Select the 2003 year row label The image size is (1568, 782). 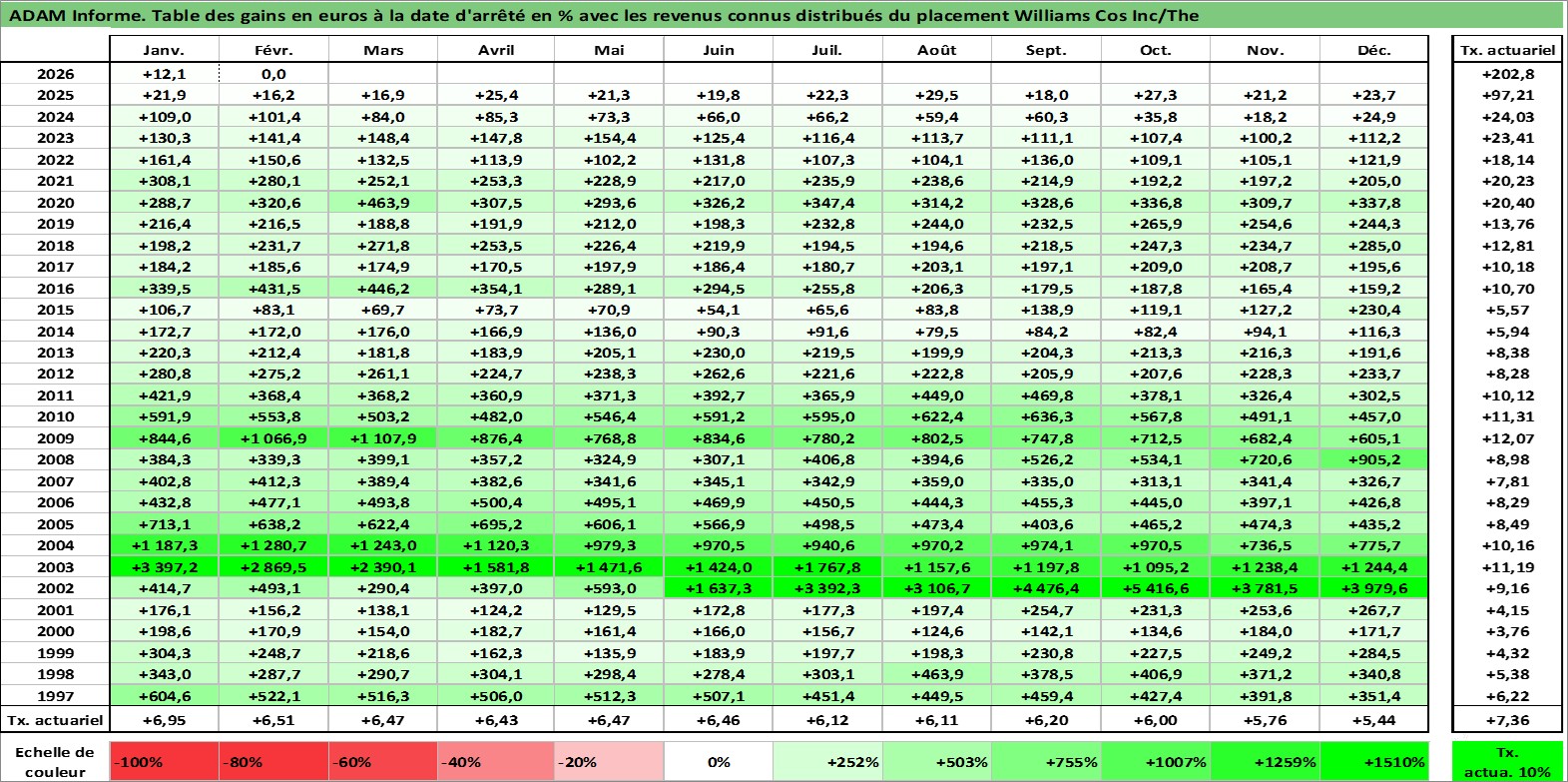click(55, 567)
